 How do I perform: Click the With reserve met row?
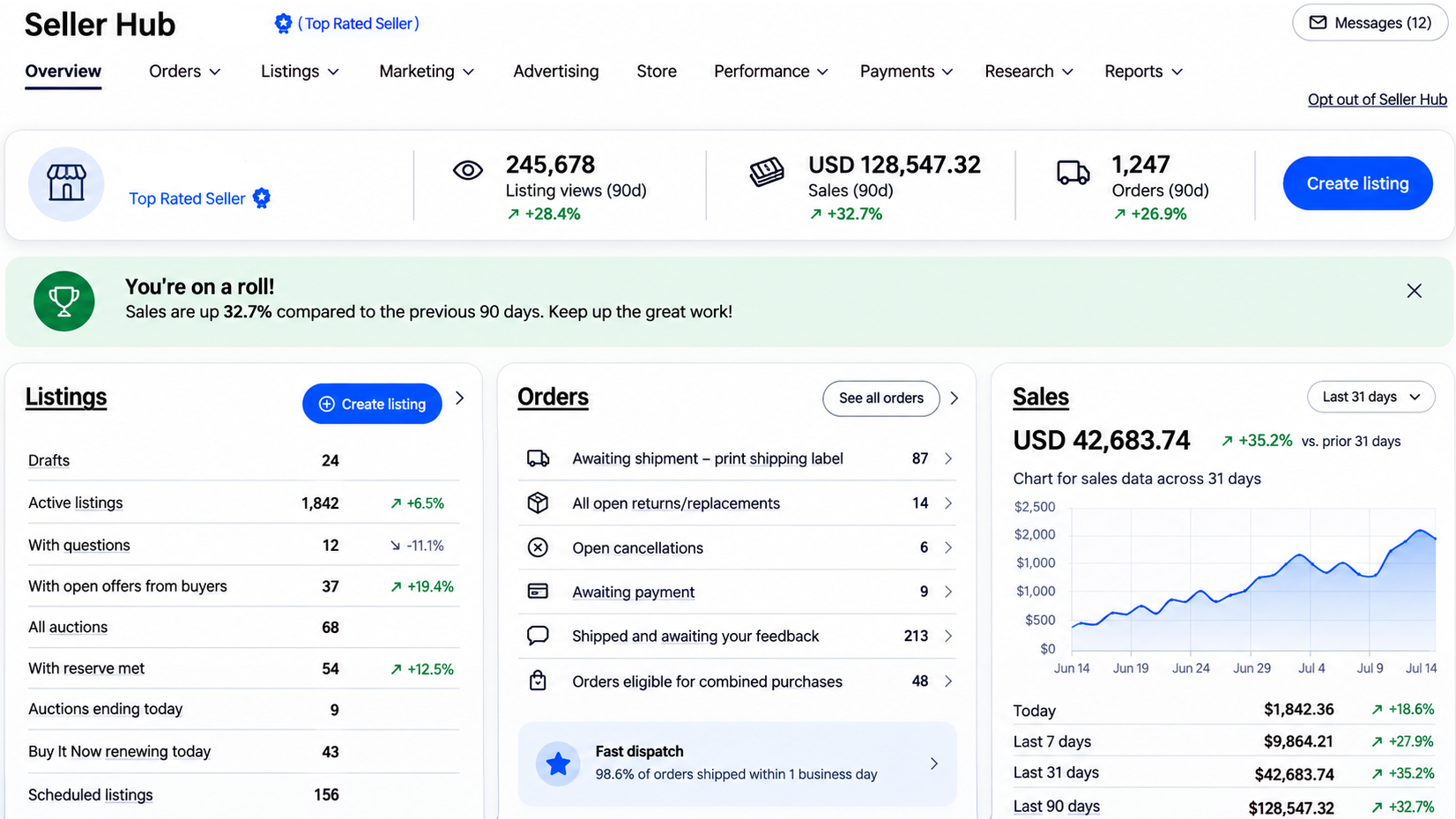[243, 668]
